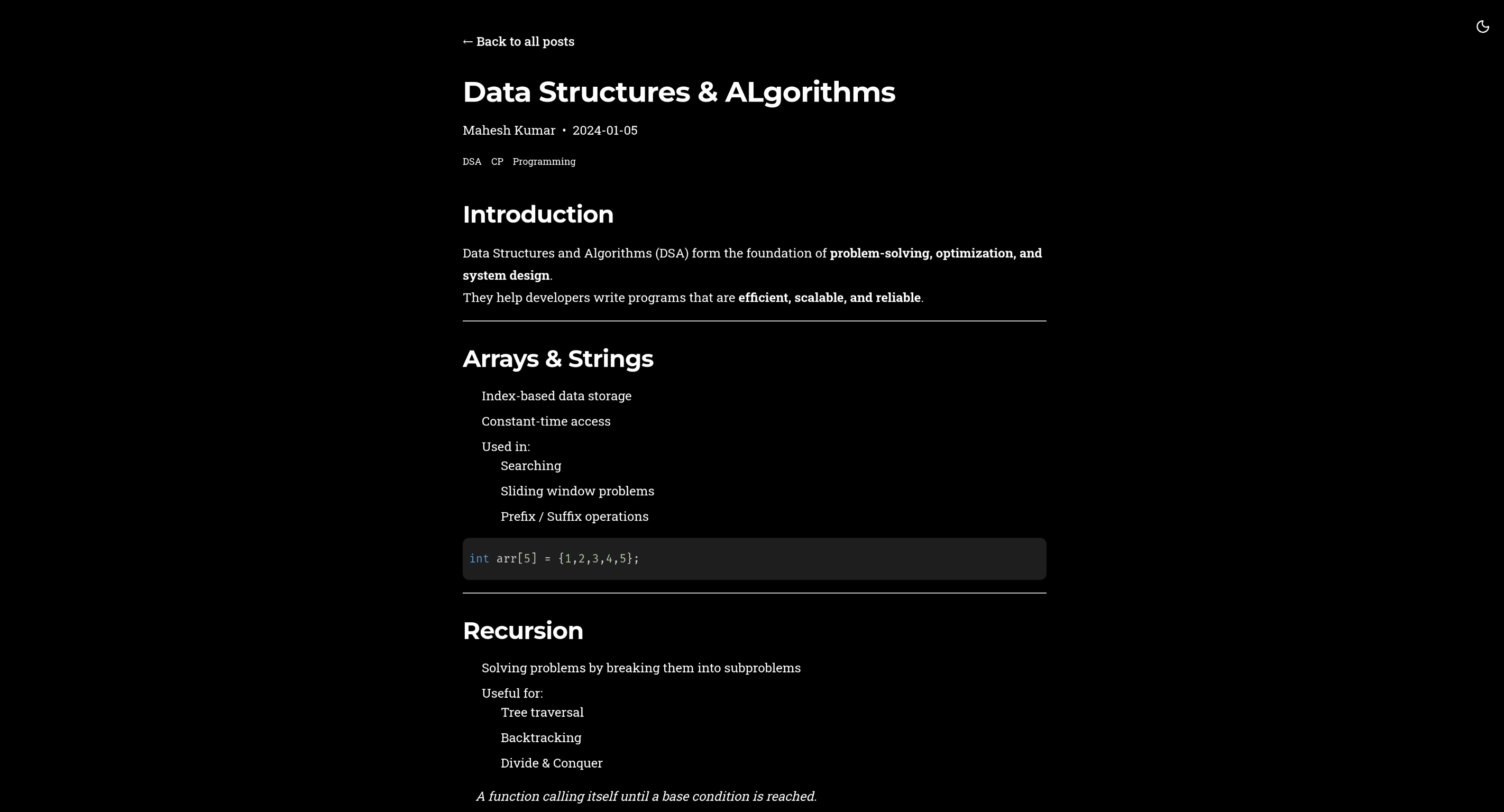Viewport: 1504px width, 812px height.
Task: Click the Prefix / Suffix operations item
Action: 574,516
